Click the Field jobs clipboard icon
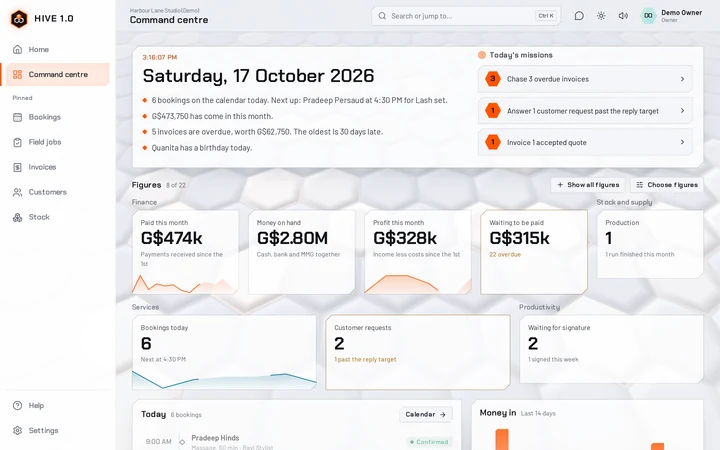The image size is (720, 450). coord(17,142)
